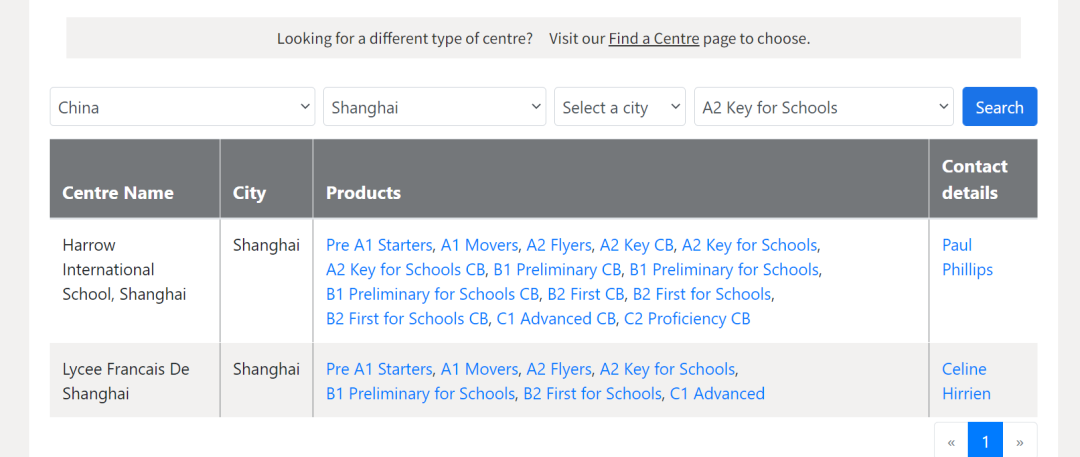
Task: Open B2 First for Schools CB link
Action: pos(407,319)
